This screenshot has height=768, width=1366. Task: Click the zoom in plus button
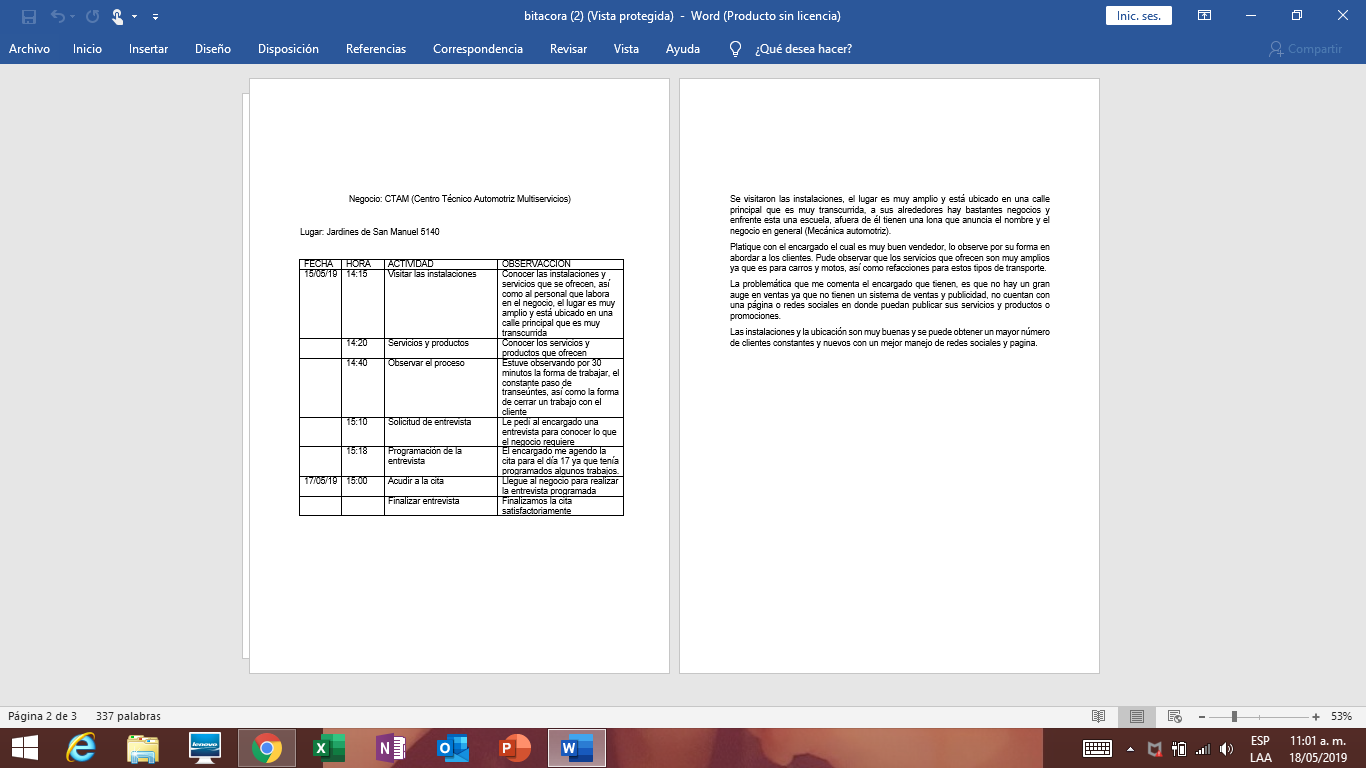pos(1315,716)
